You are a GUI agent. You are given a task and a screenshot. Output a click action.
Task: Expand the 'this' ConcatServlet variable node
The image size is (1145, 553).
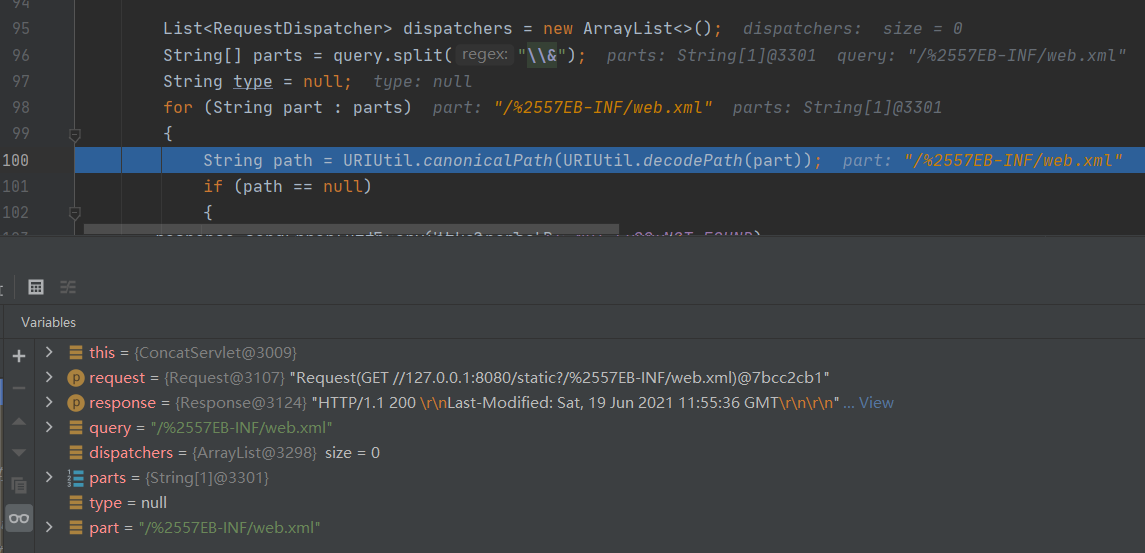(x=49, y=353)
